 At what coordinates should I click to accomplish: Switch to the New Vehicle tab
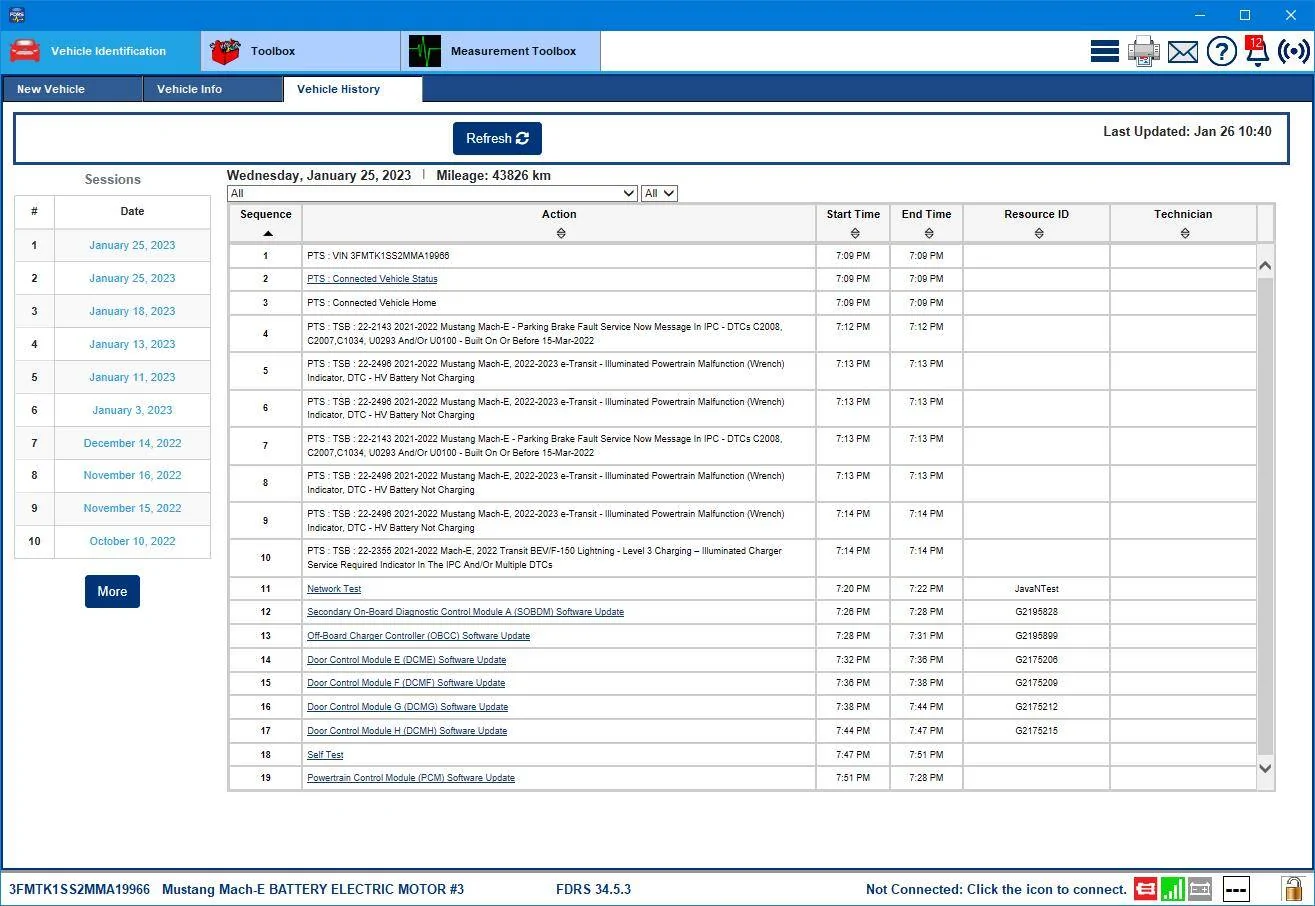[72, 89]
